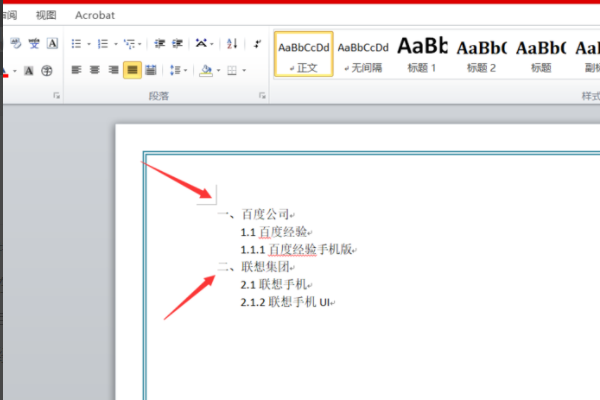
Task: Show or hide paragraph marks
Action: 257,44
